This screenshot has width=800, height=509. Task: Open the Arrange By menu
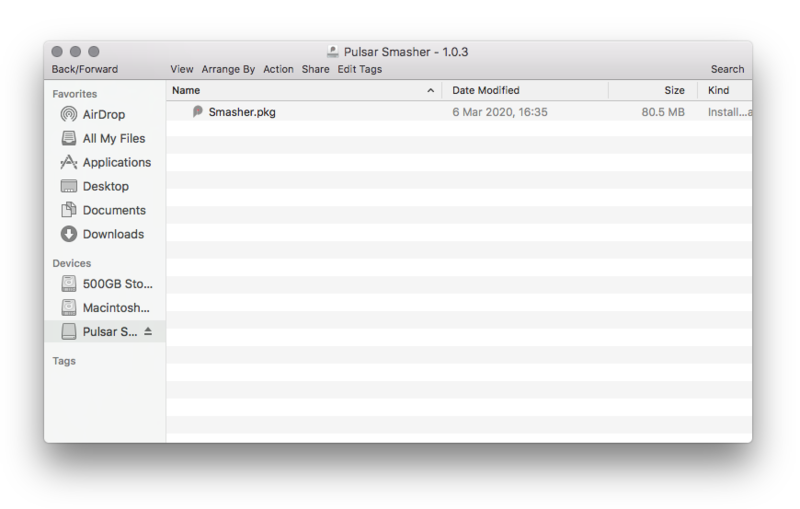tap(228, 69)
